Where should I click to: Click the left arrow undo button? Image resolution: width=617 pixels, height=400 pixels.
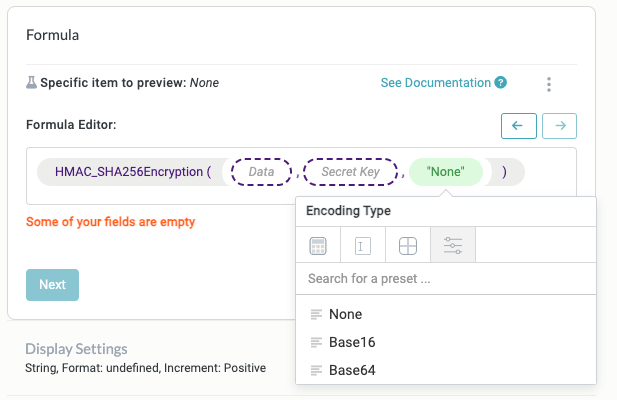tap(517, 126)
